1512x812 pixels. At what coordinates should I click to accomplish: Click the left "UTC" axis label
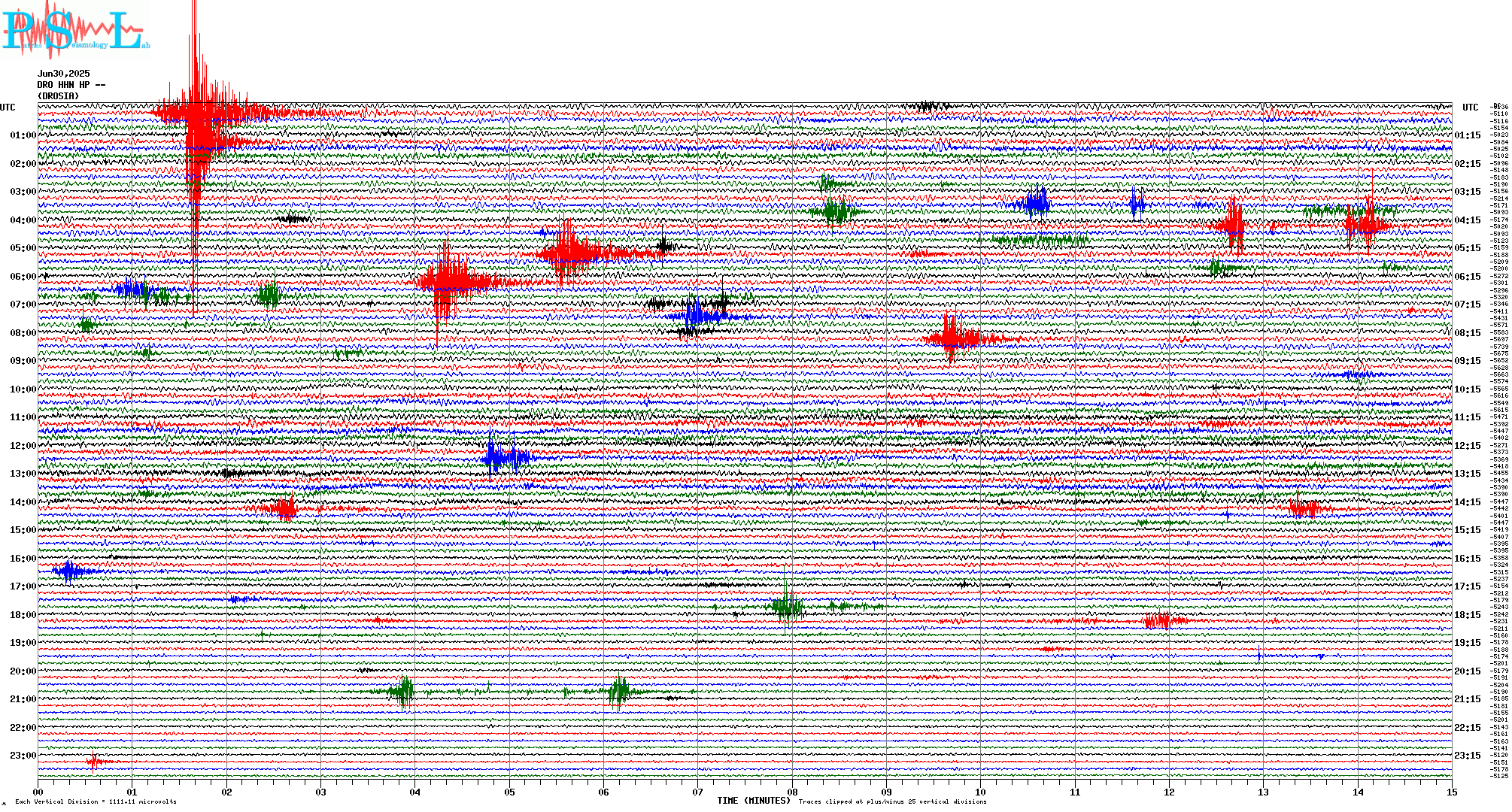(8, 108)
